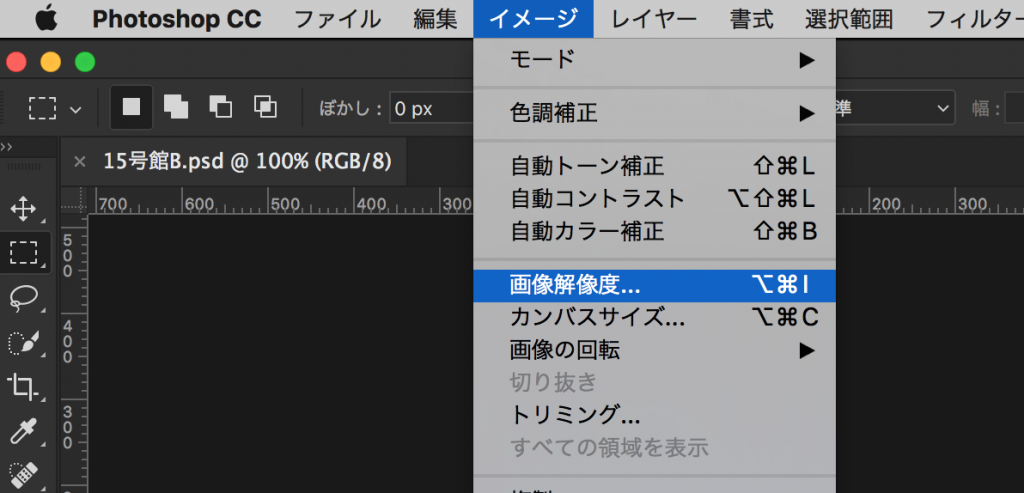
Task: Select トリミング... menu item
Action: coord(654,415)
